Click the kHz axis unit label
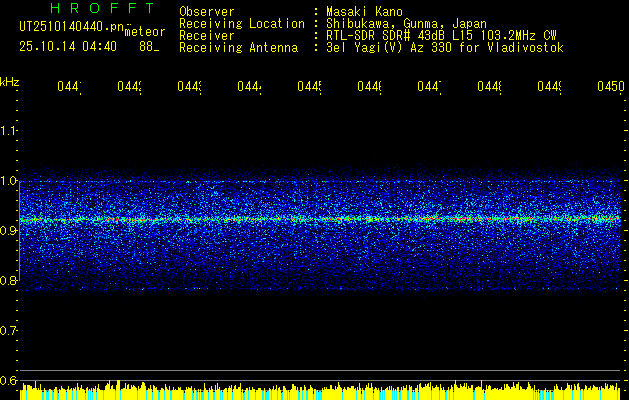The image size is (629, 400). 9,81
